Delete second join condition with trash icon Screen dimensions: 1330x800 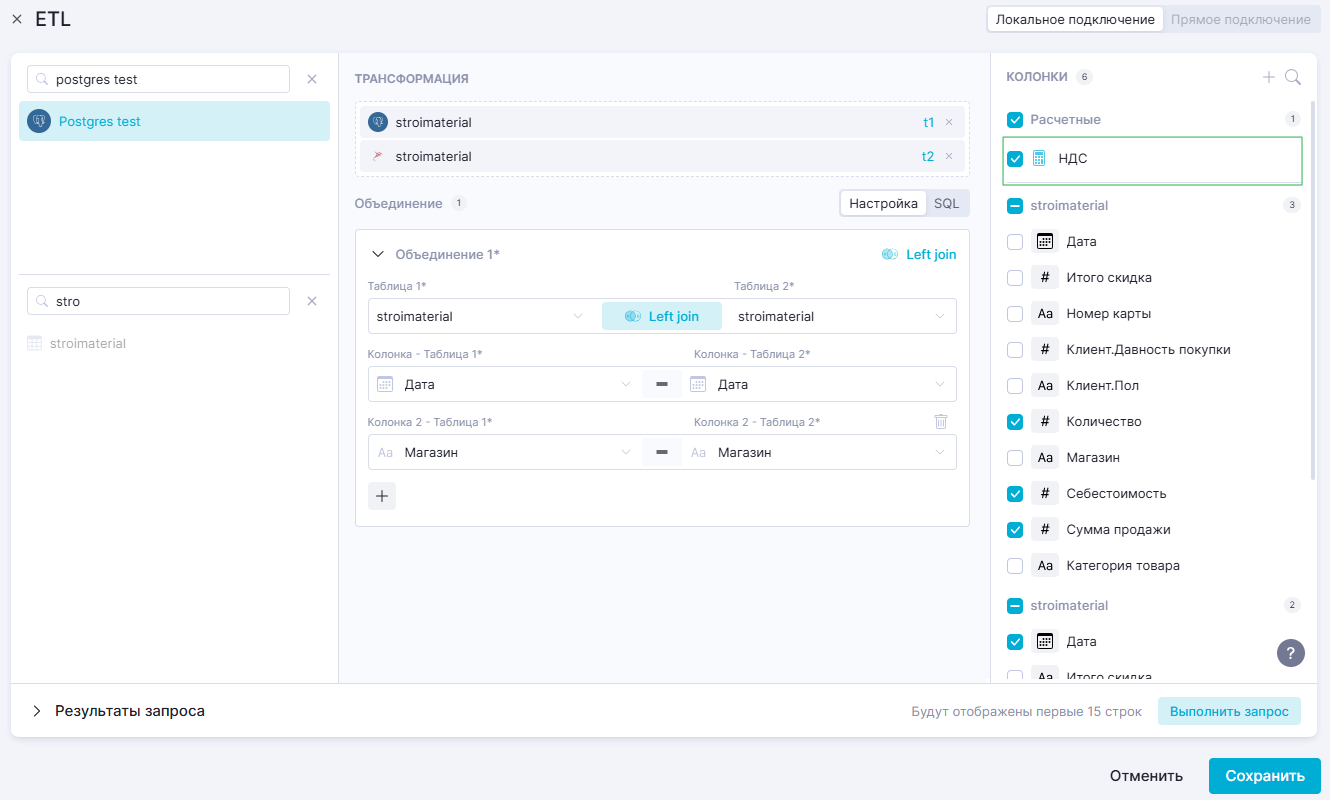(x=940, y=422)
